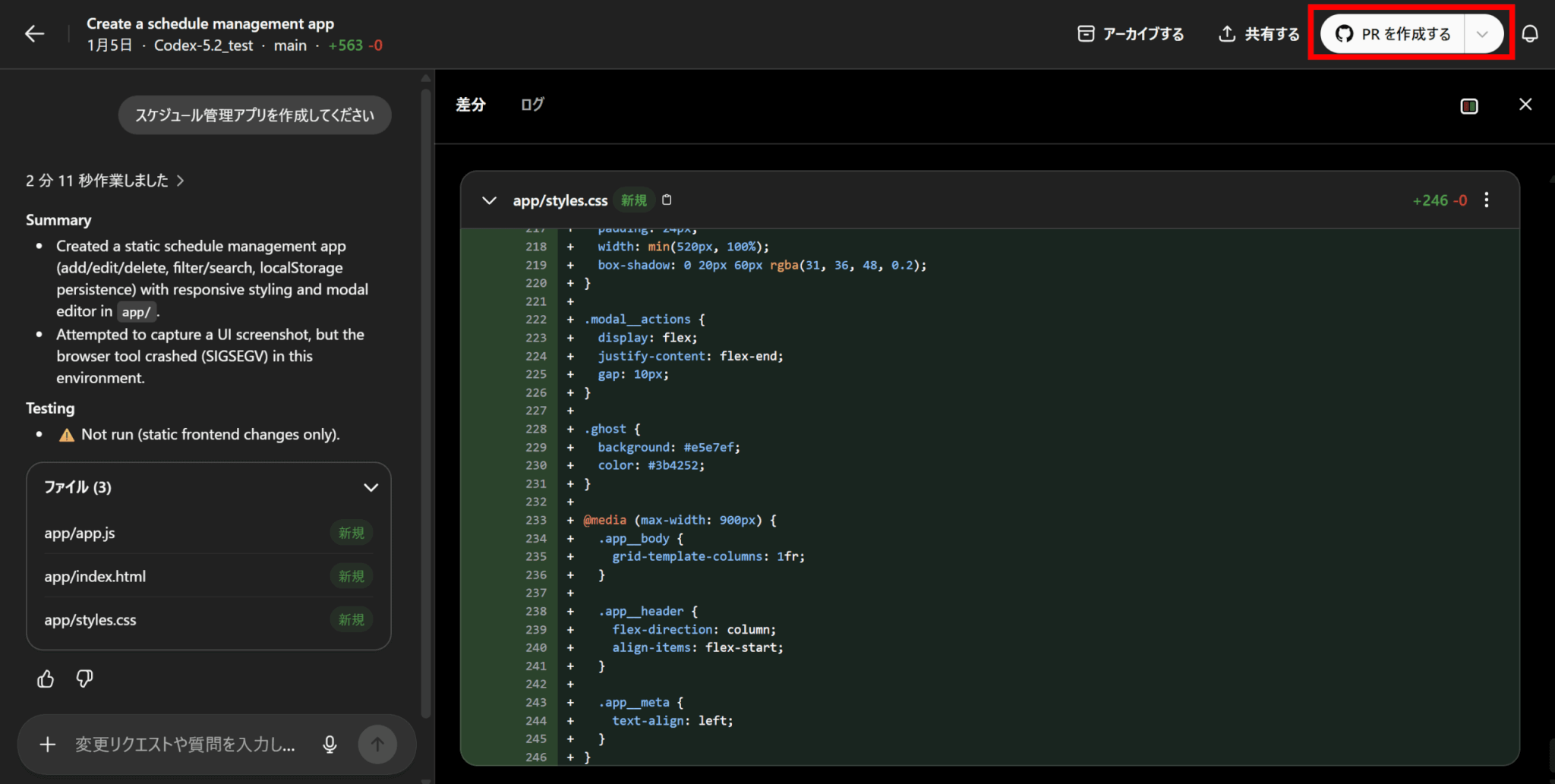Open the notifications bell
This screenshot has width=1555, height=784.
pos(1530,34)
